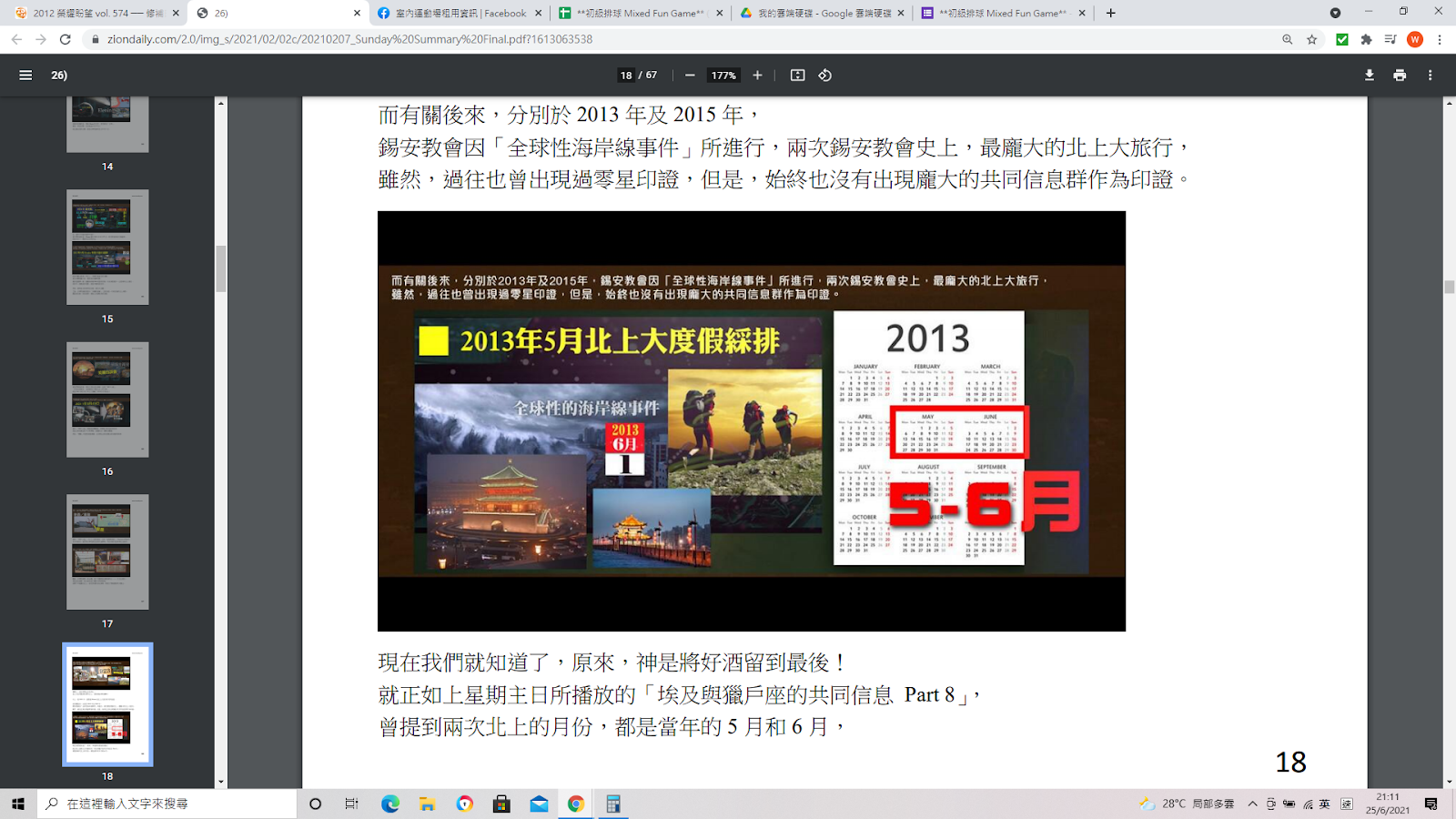Open the browser zoom magnifier icon
This screenshot has height=819, width=1456.
(x=1287, y=39)
